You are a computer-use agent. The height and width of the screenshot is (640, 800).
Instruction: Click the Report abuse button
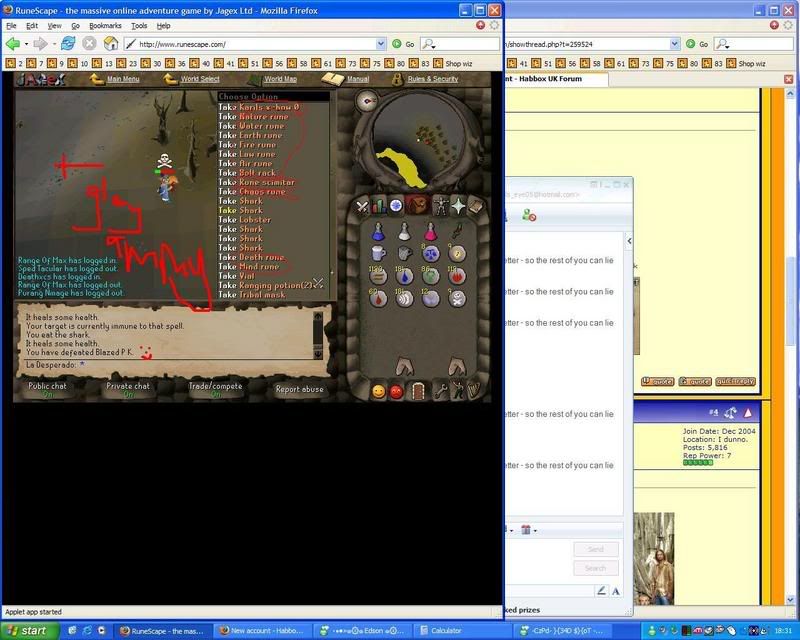pos(299,389)
